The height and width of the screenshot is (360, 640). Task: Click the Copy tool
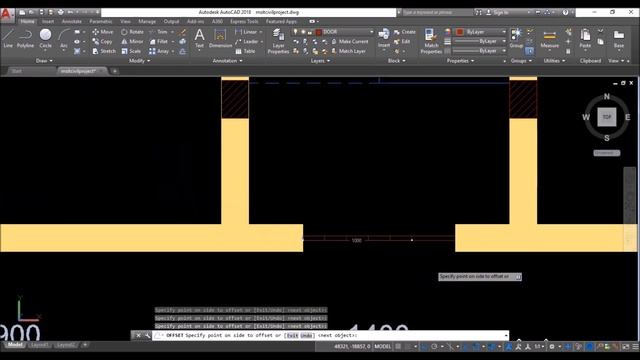102,42
